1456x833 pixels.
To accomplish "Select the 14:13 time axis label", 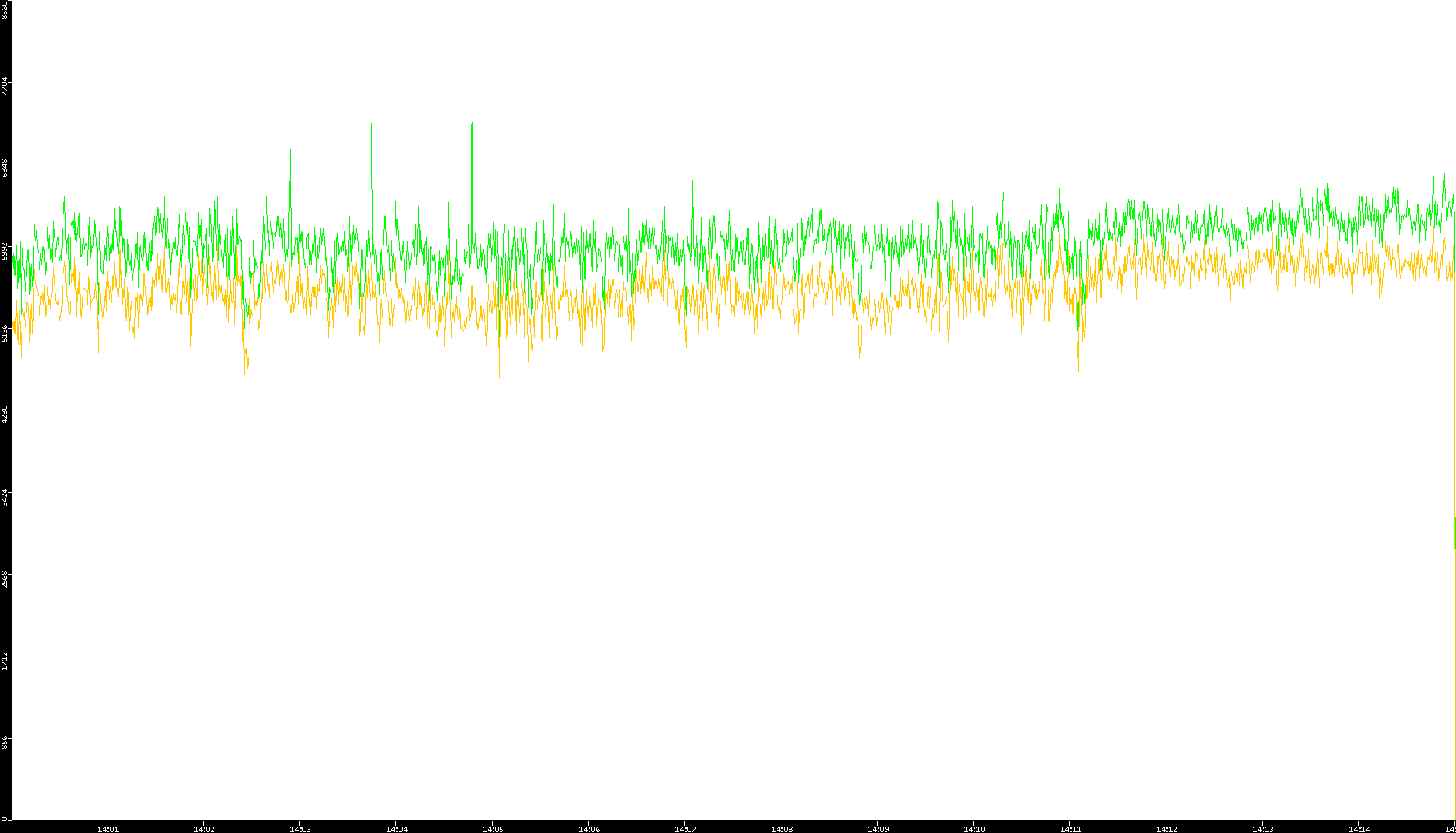I will click(1263, 829).
